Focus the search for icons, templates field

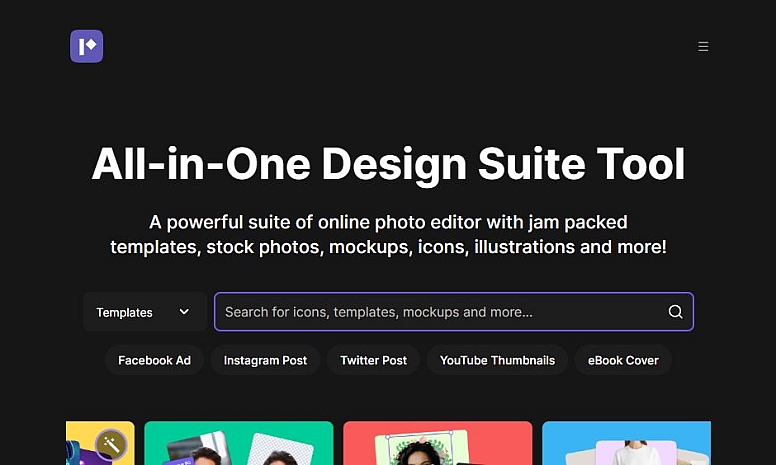(454, 312)
